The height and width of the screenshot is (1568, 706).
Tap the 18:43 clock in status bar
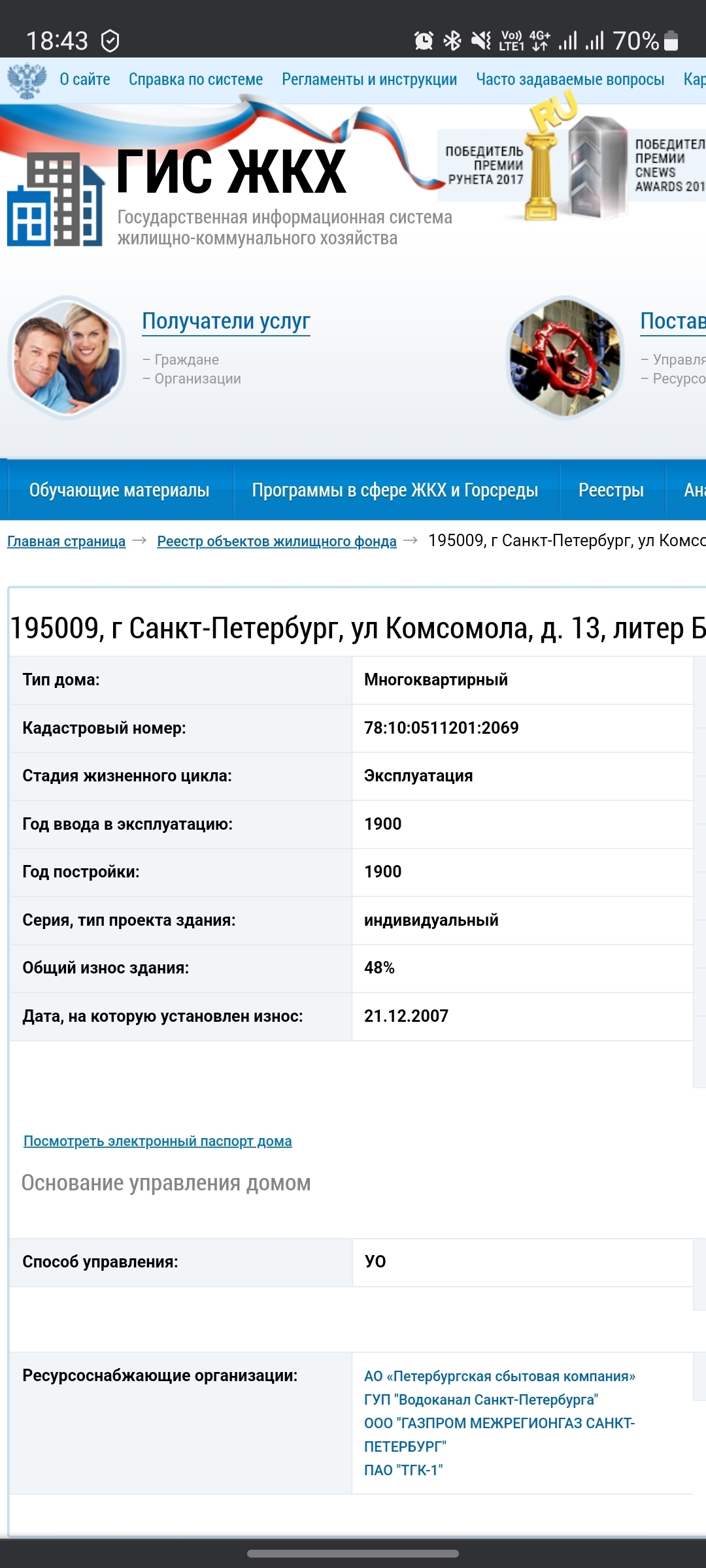pos(57,41)
